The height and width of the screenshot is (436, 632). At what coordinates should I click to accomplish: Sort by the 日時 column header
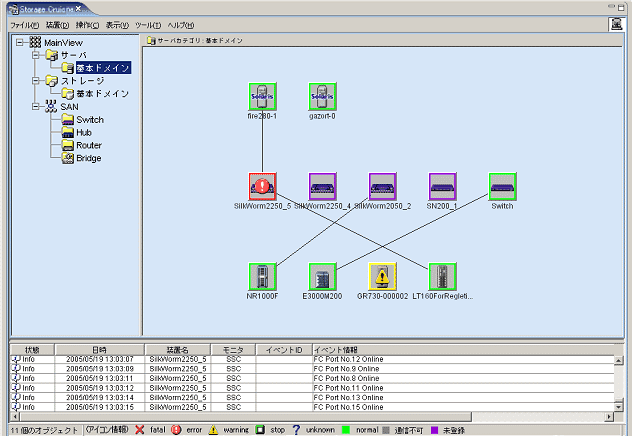[x=100, y=350]
